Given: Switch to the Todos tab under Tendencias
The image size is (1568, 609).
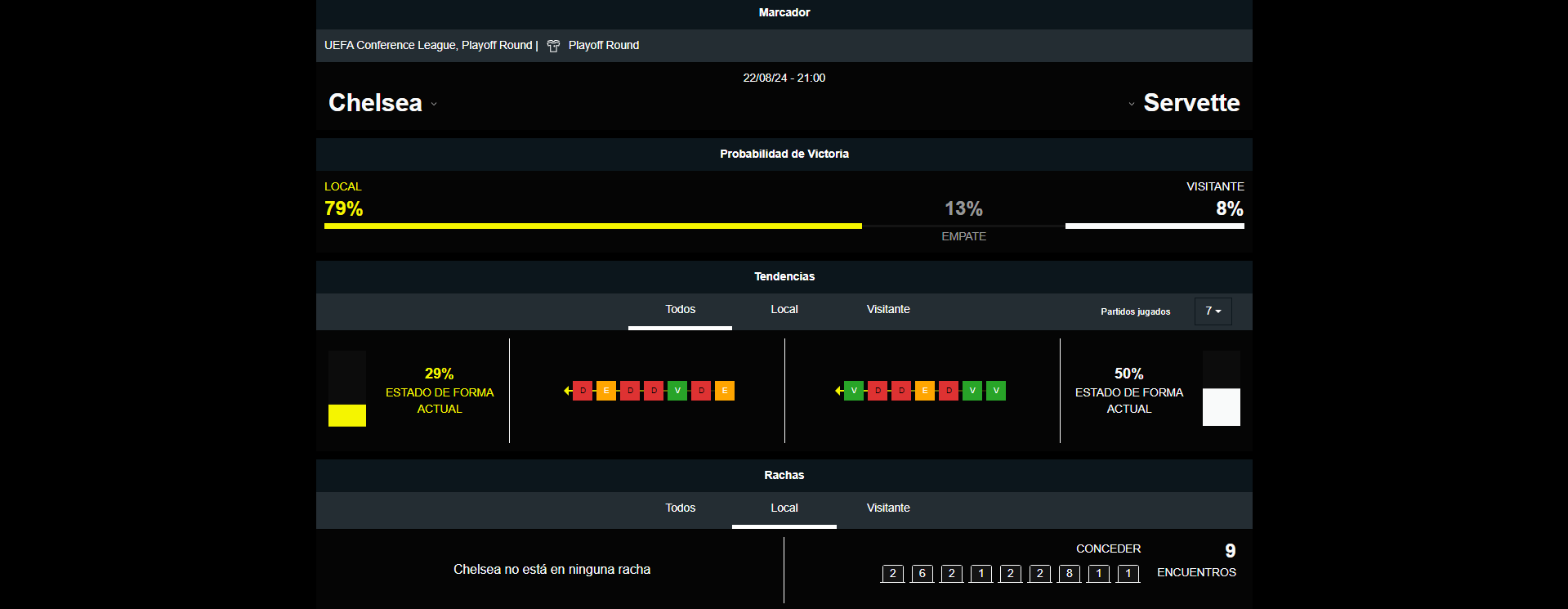Looking at the screenshot, I should [680, 310].
